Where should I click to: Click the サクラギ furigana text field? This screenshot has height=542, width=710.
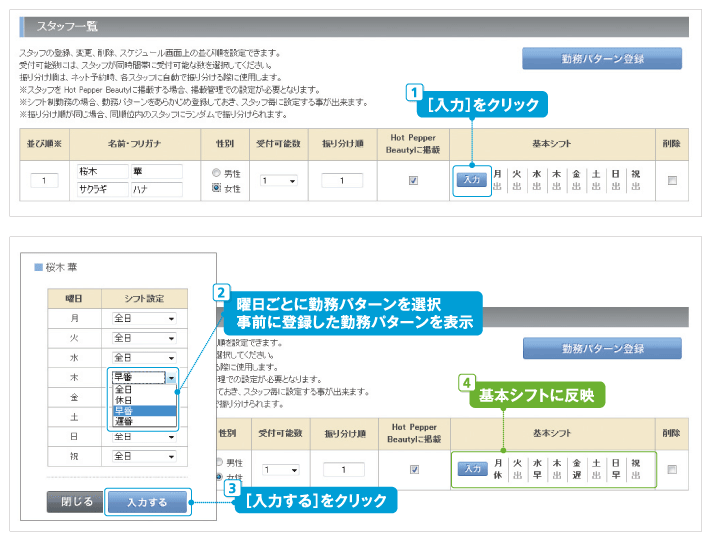(x=102, y=188)
